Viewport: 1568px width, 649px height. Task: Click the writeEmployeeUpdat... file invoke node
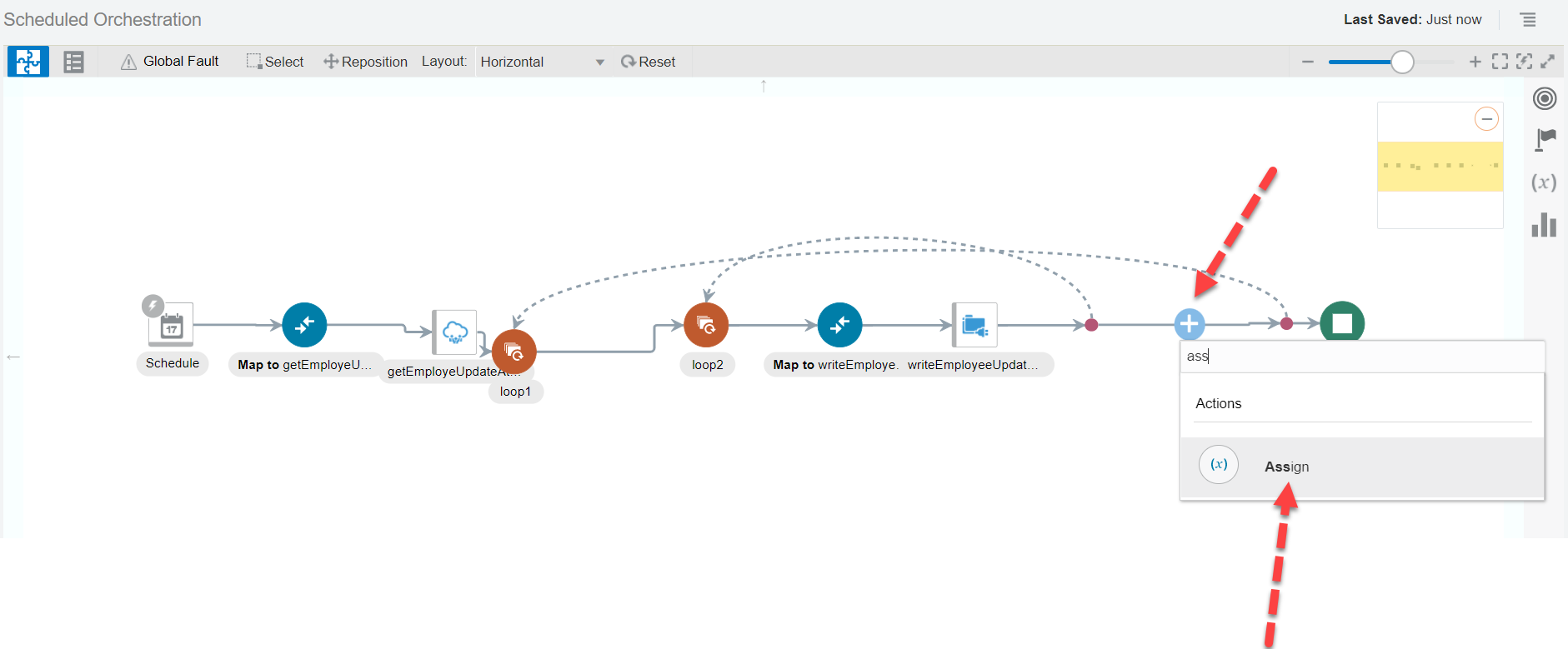[x=974, y=325]
